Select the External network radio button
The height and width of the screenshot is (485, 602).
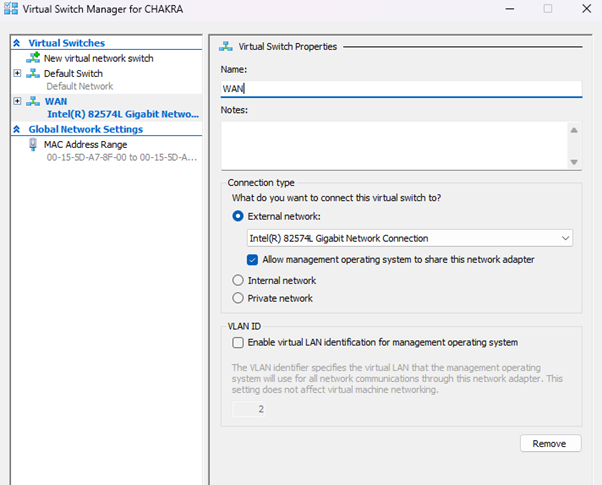pos(238,216)
